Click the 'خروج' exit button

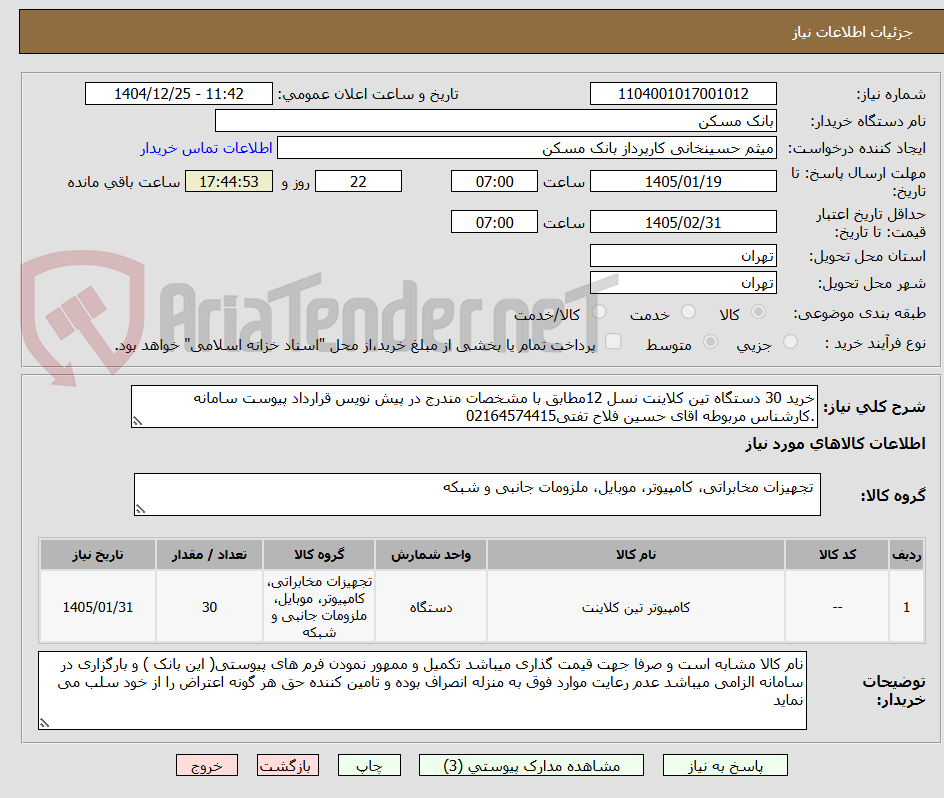206,765
